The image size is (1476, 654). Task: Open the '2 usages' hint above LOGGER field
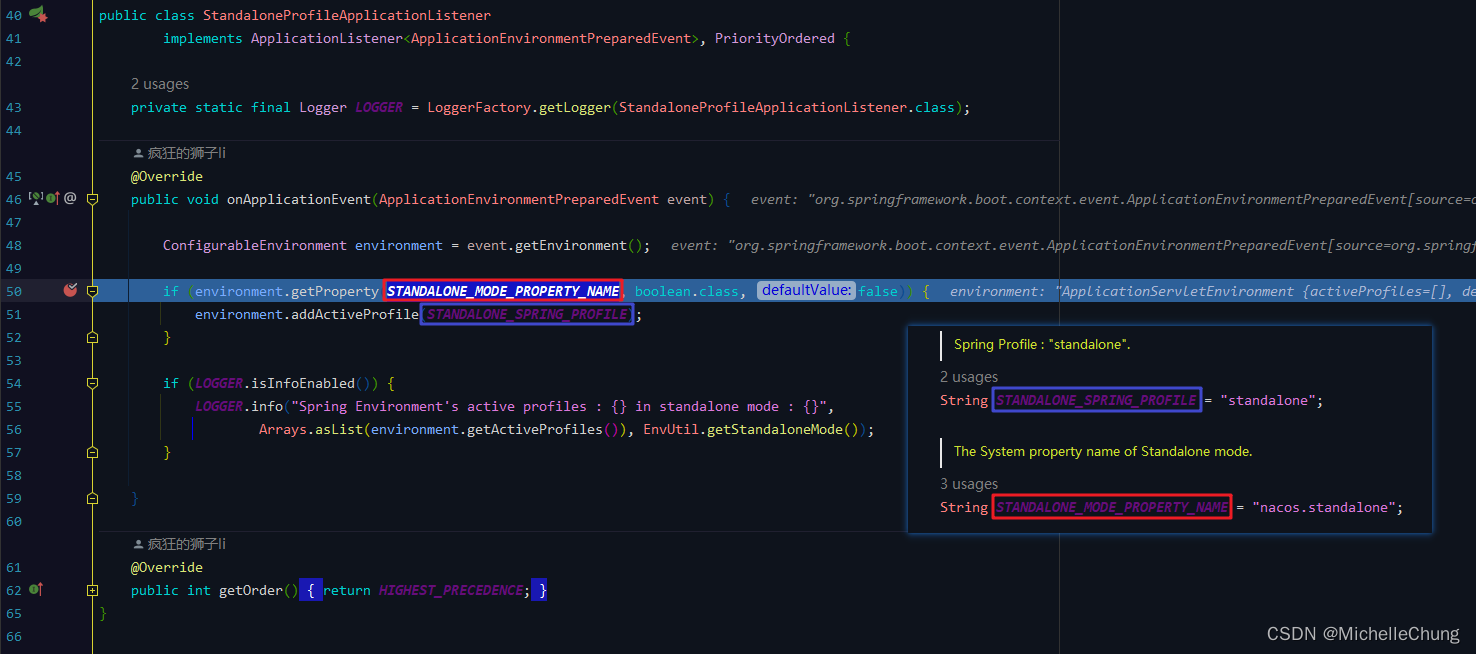click(x=160, y=84)
